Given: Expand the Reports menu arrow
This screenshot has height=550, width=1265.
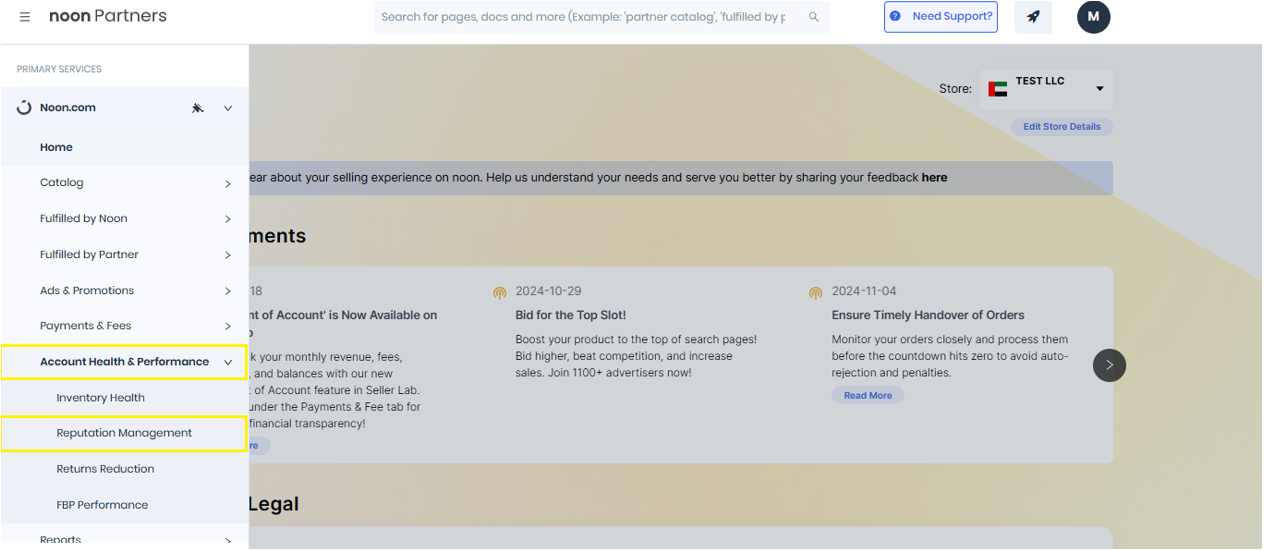Looking at the screenshot, I should point(228,541).
